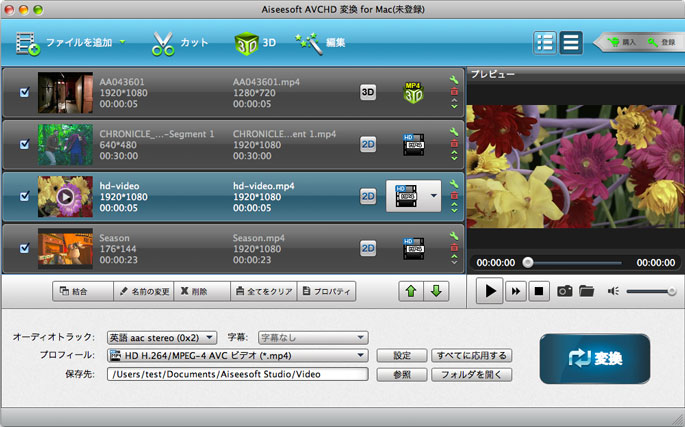Expand the Add File dropdown arrow
The height and width of the screenshot is (427, 685).
click(x=122, y=42)
